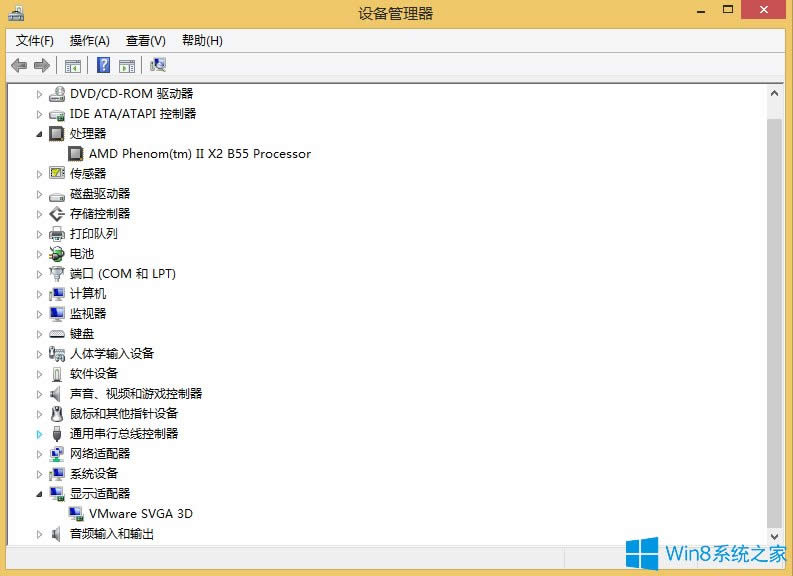Click the vertical scrollbar thumb
The width and height of the screenshot is (793, 576).
click(x=774, y=323)
